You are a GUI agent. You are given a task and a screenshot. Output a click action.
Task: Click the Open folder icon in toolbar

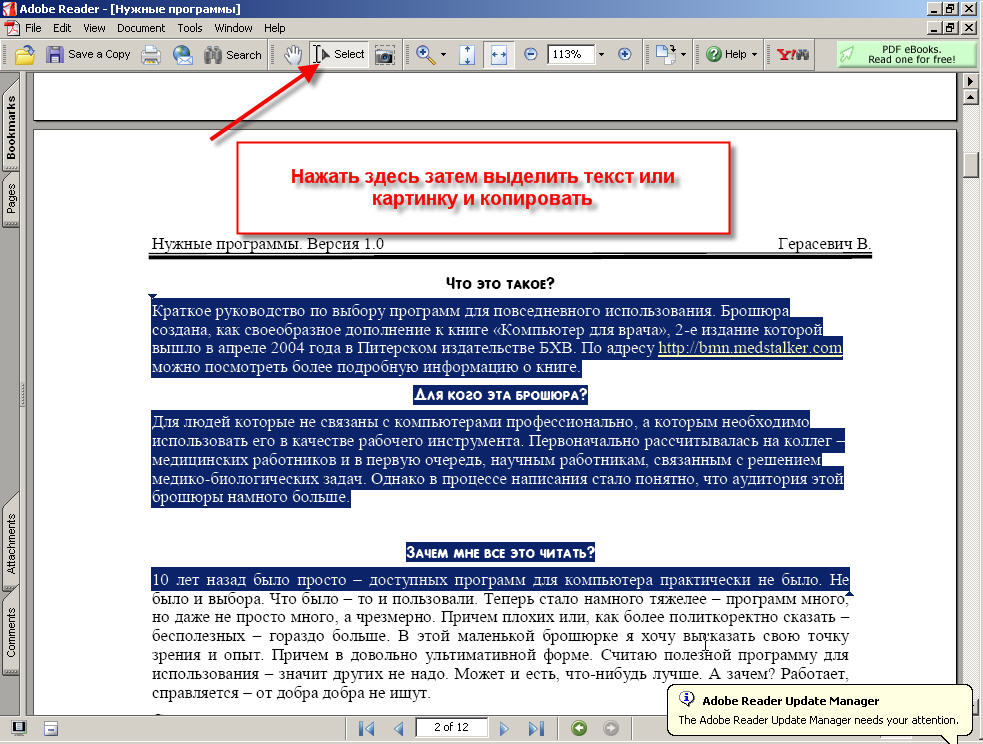(24, 55)
